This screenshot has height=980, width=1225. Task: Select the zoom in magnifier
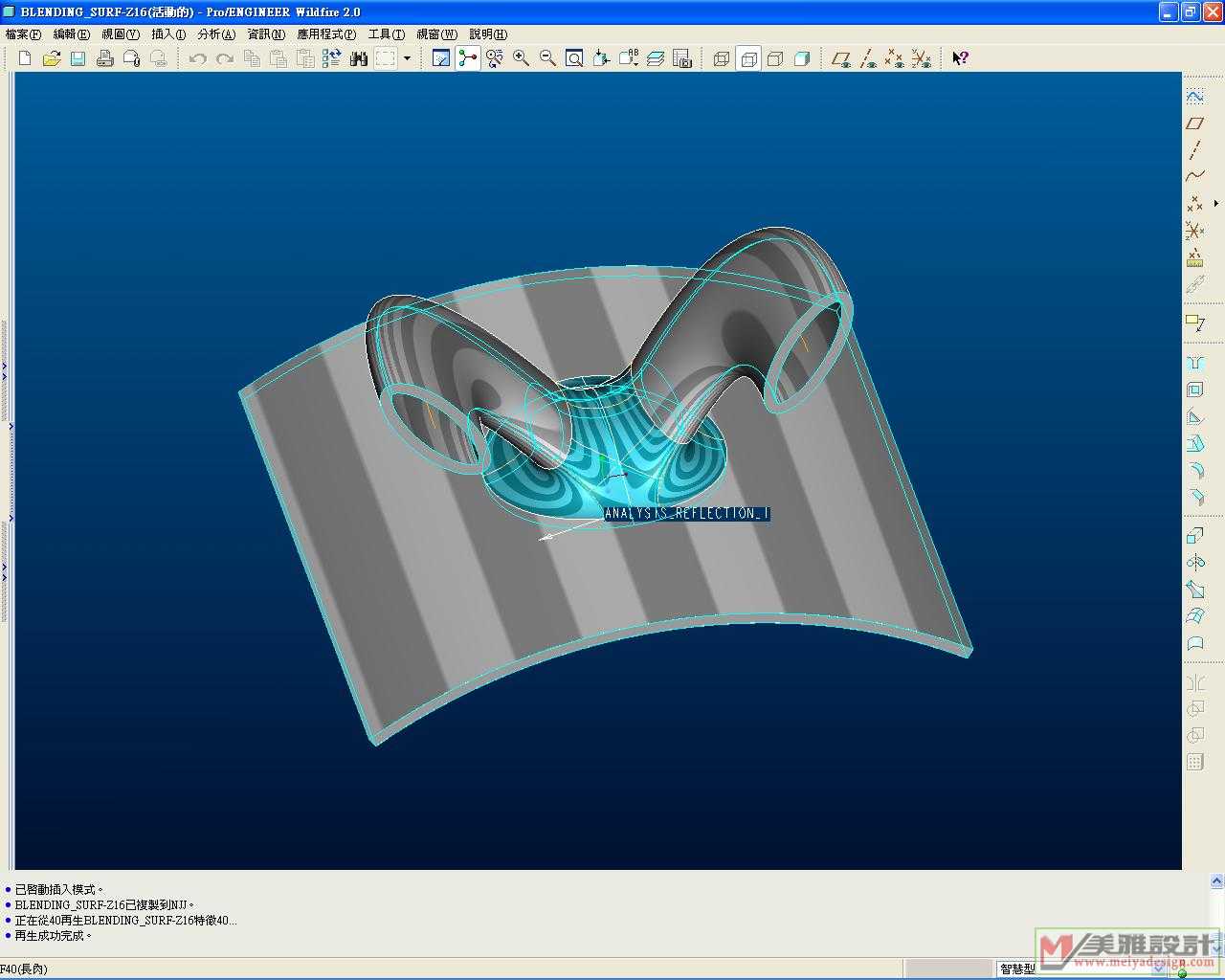(522, 58)
